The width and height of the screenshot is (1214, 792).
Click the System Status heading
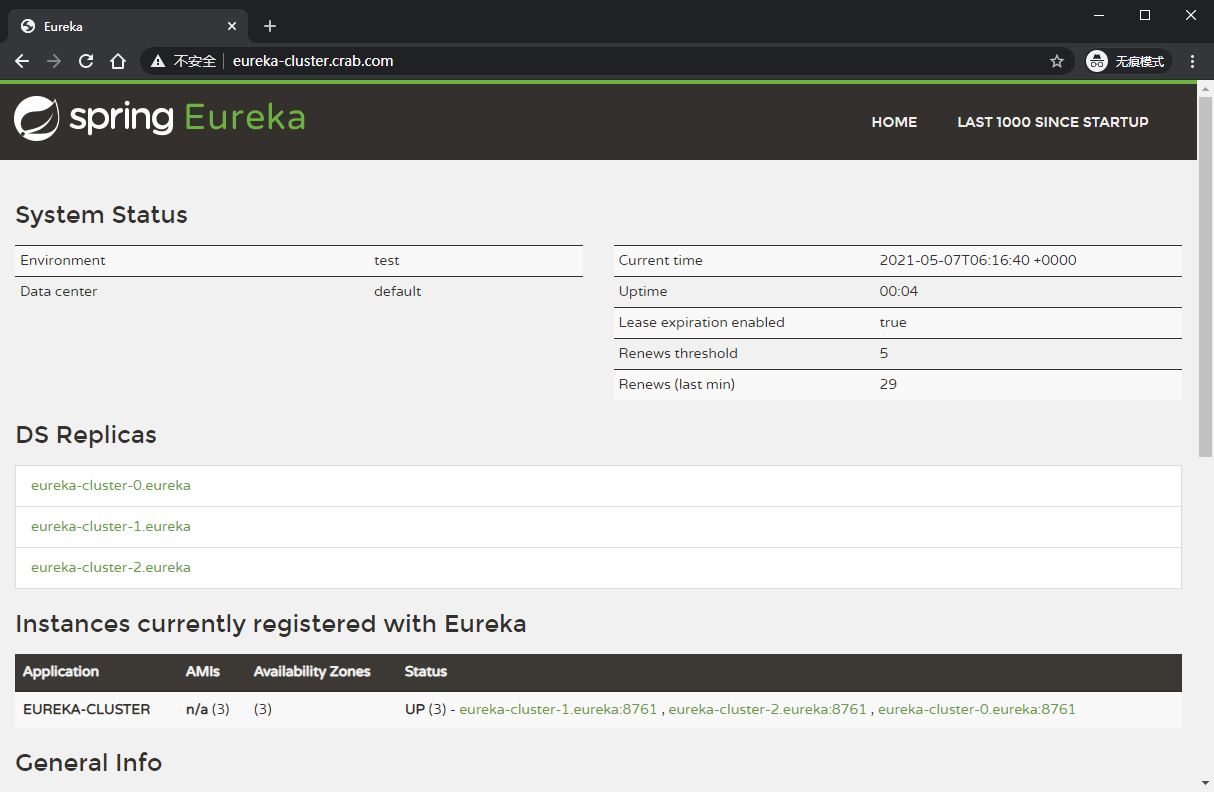pos(102,215)
